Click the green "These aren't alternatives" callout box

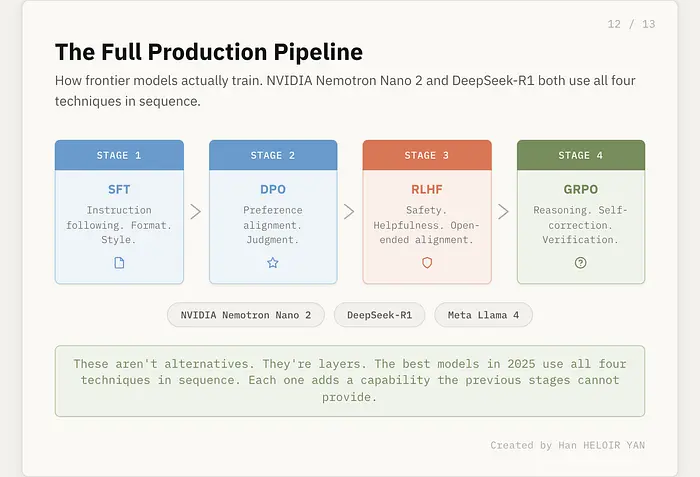click(x=350, y=380)
